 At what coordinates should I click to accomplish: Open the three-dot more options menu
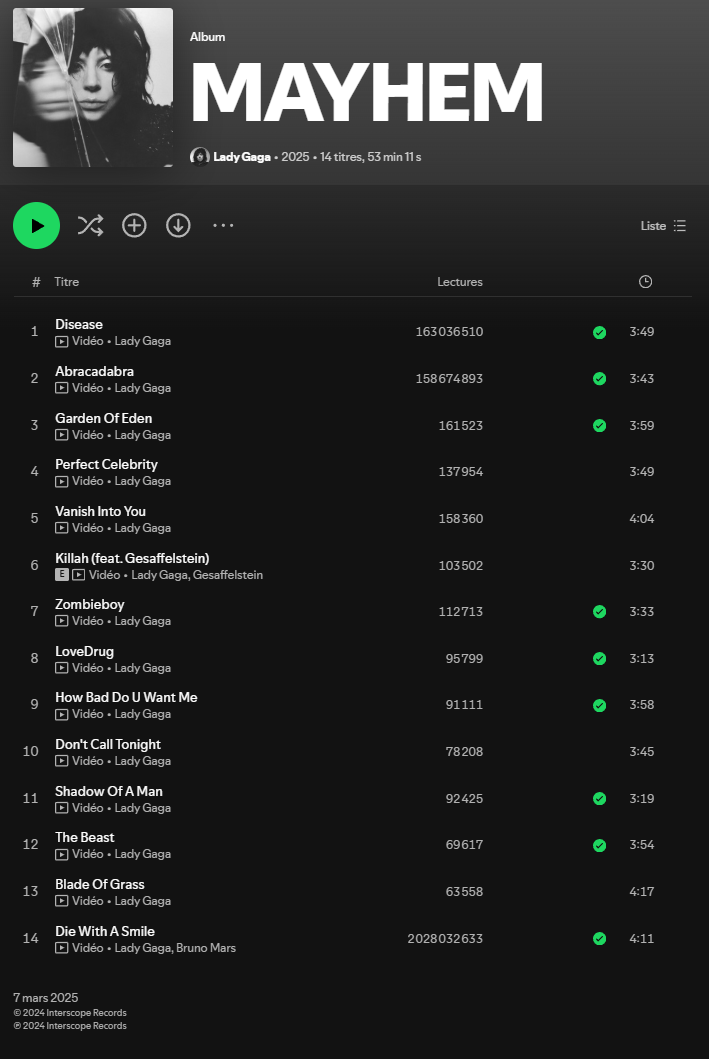(223, 226)
